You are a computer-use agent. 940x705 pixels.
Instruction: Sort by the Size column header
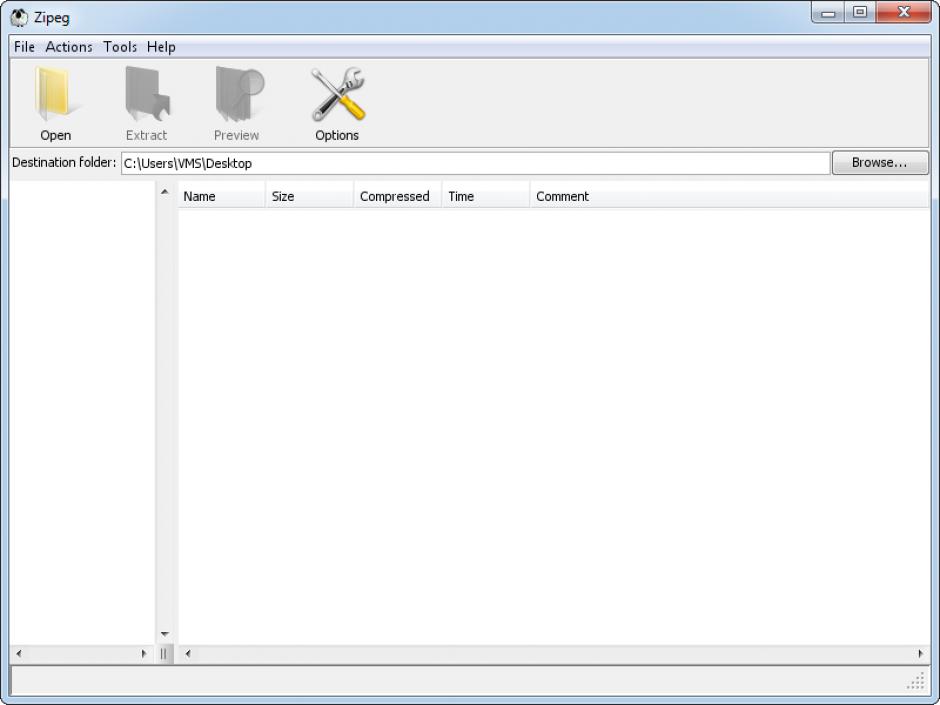point(309,196)
